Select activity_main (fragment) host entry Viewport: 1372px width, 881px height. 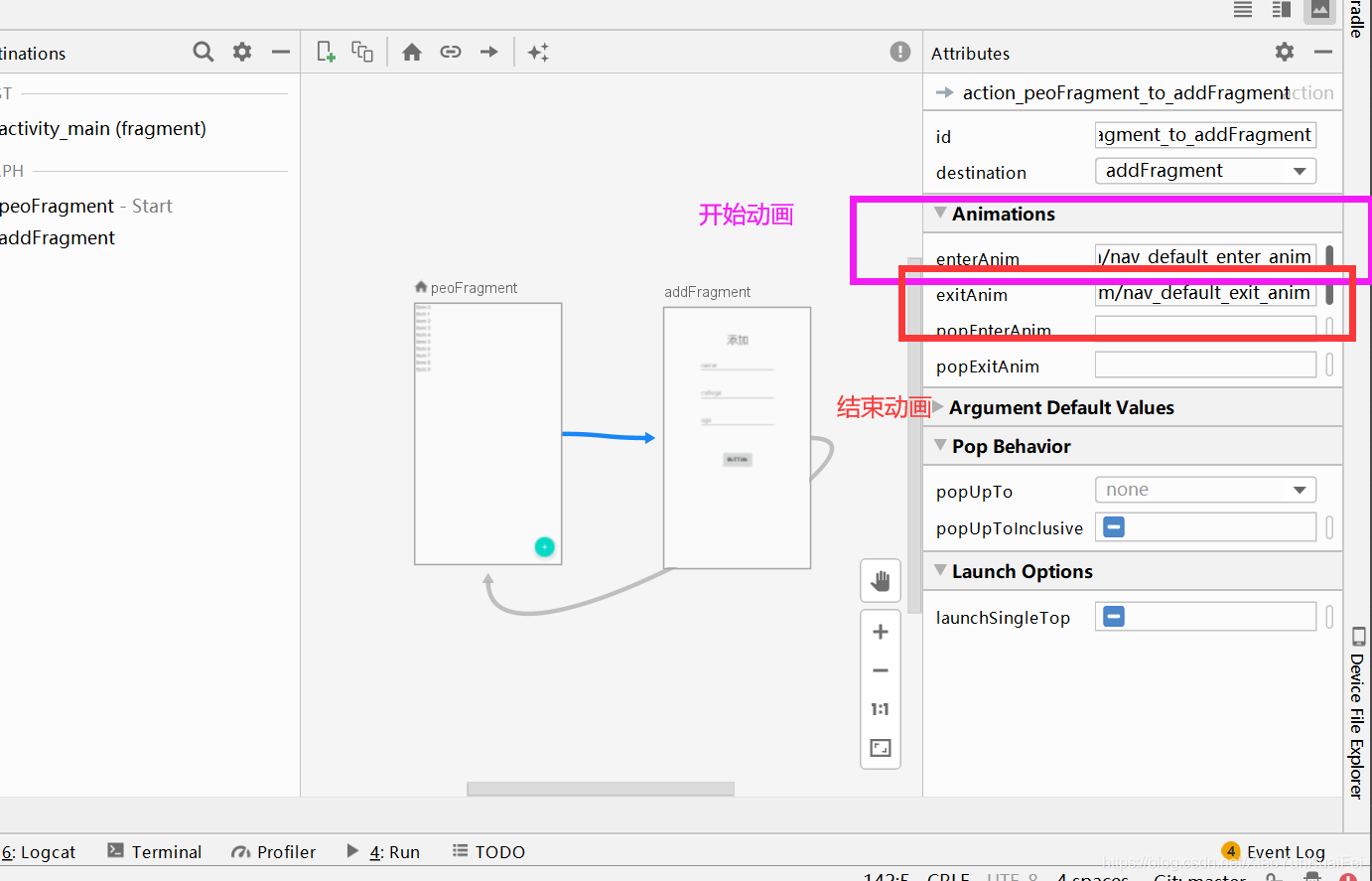point(103,128)
